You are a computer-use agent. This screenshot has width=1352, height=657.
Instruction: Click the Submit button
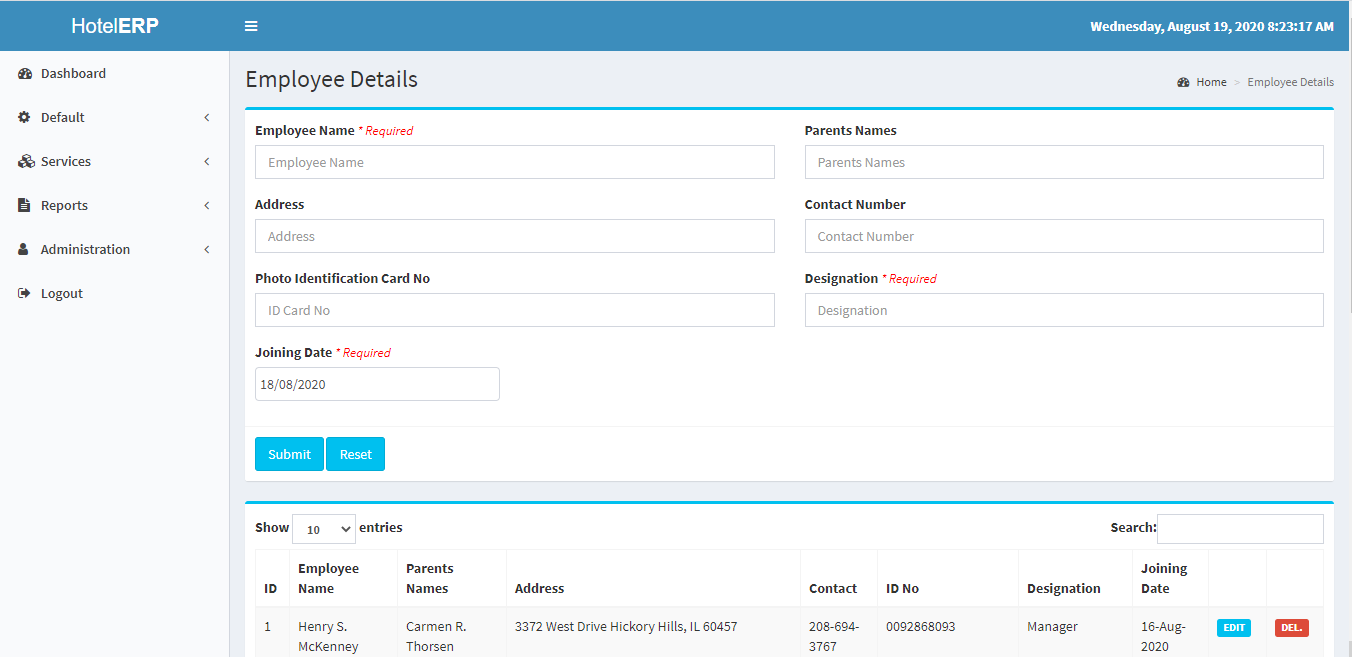tap(289, 453)
